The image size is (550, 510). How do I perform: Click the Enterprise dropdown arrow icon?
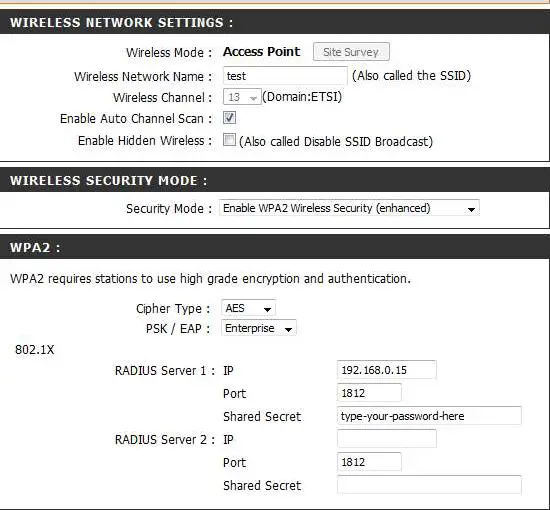pyautogui.click(x=288, y=329)
